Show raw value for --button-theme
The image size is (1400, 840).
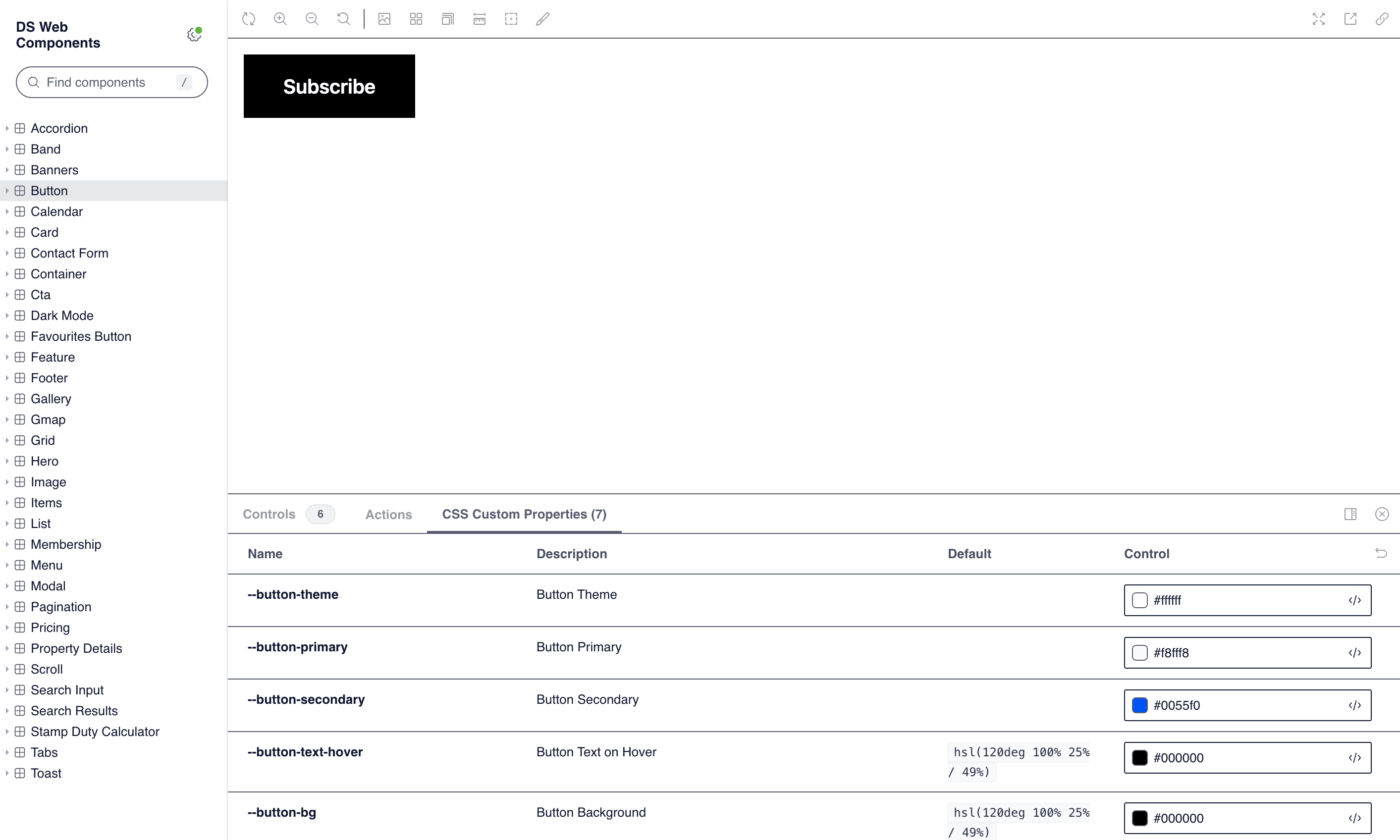point(1355,600)
